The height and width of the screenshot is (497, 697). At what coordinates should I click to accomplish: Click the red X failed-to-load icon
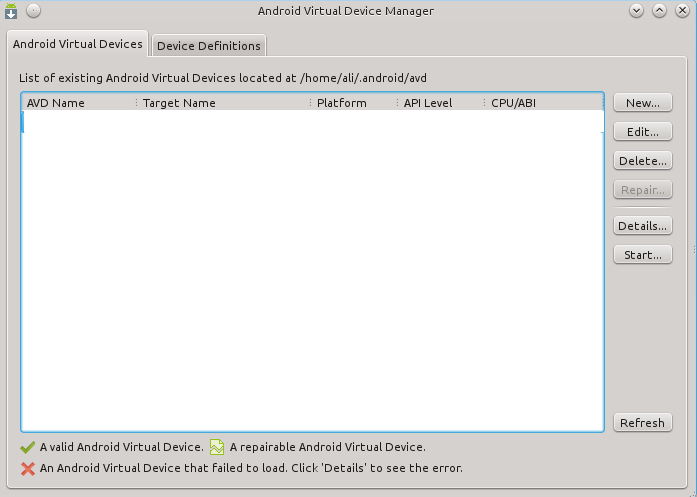[28, 467]
